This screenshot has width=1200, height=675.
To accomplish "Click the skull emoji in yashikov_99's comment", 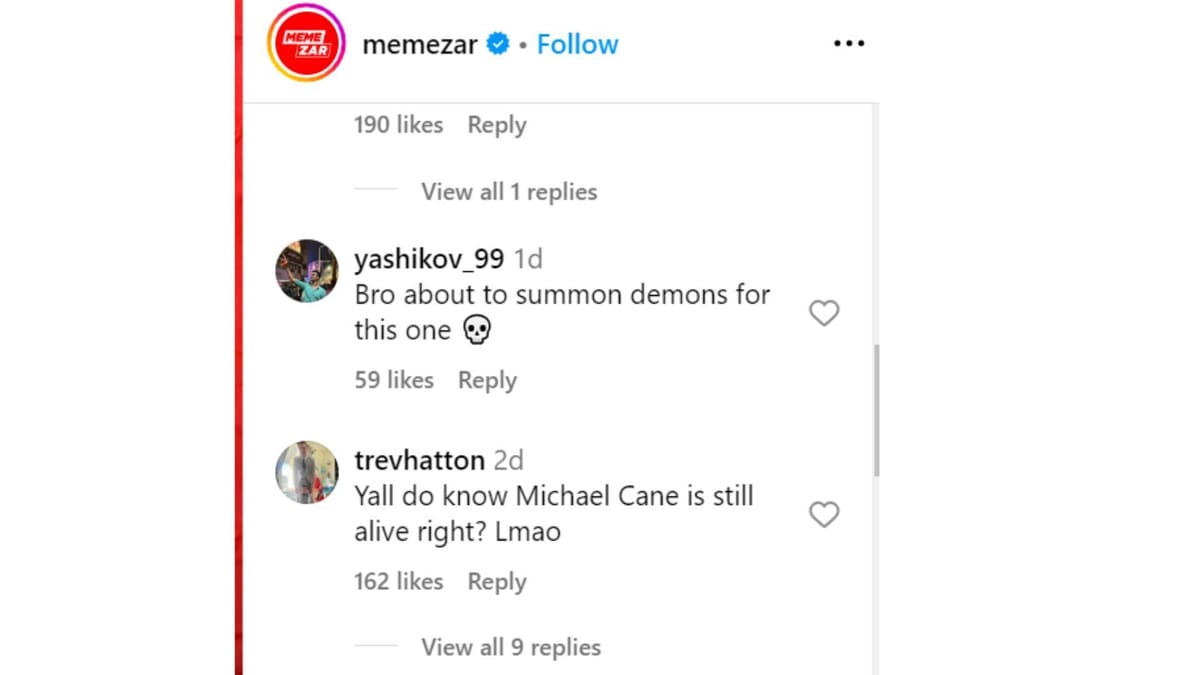I will pos(477,329).
